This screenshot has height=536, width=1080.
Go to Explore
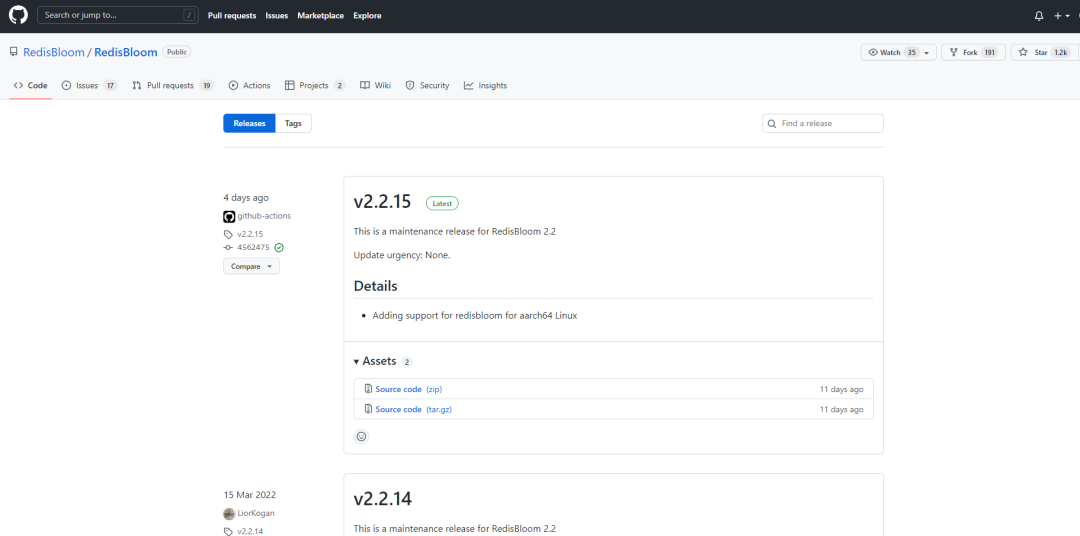tap(367, 16)
